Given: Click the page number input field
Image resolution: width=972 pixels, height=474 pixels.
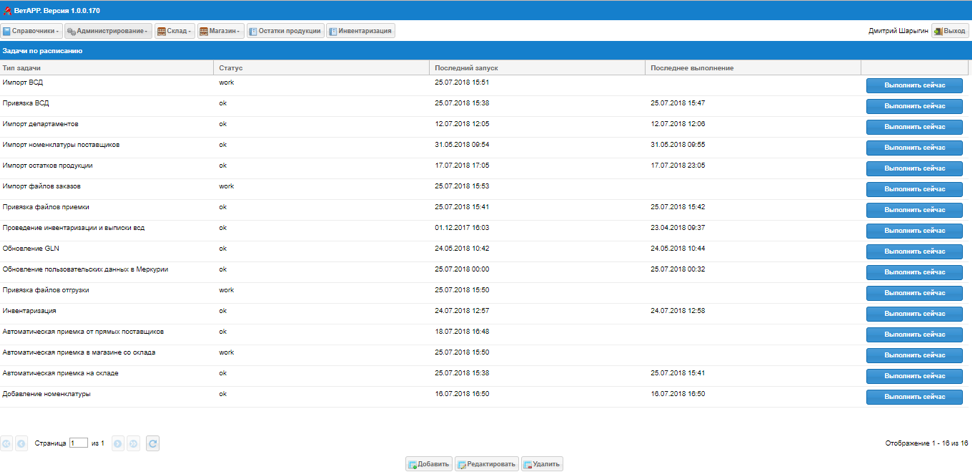Looking at the screenshot, I should tap(78, 443).
